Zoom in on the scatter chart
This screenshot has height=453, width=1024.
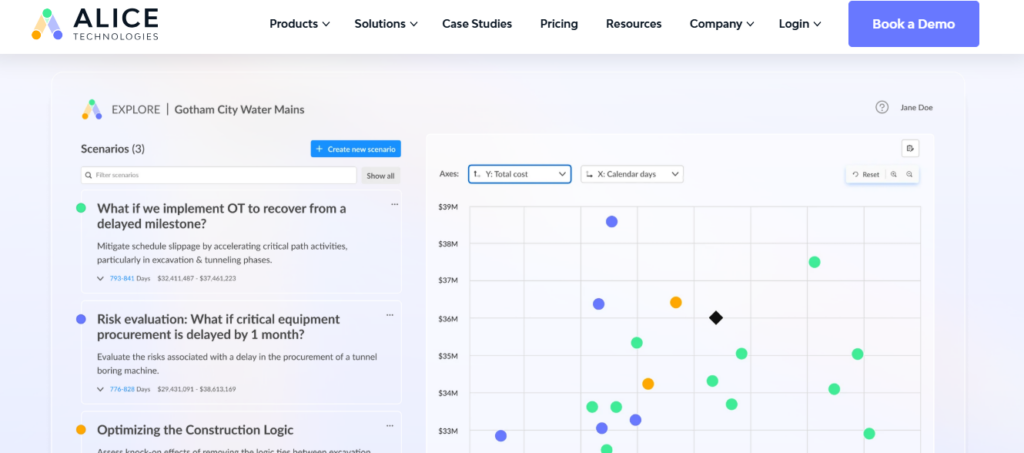tap(893, 174)
